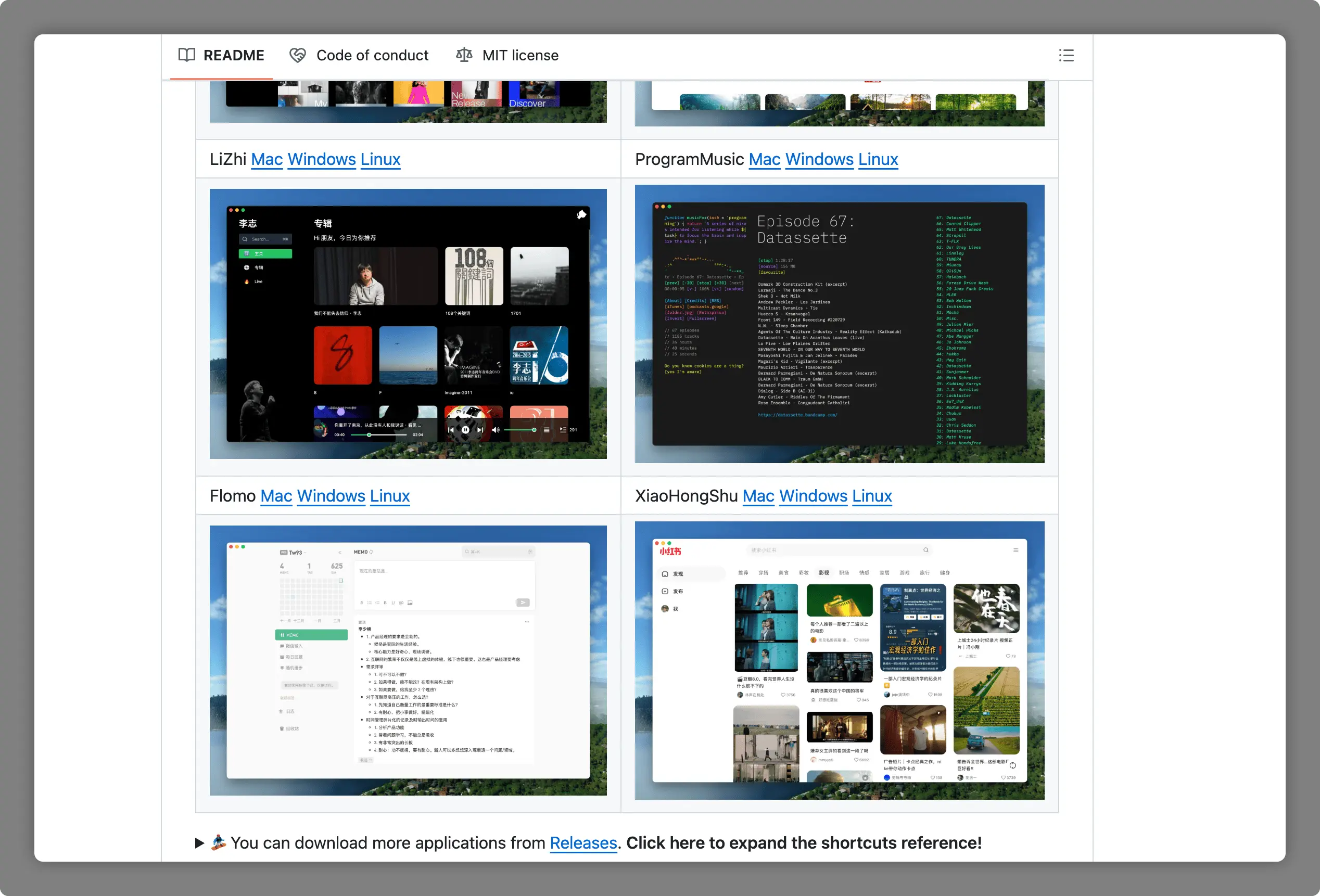This screenshot has width=1320, height=896.
Task: Click the ProgramMusic Windows download link
Action: click(820, 160)
